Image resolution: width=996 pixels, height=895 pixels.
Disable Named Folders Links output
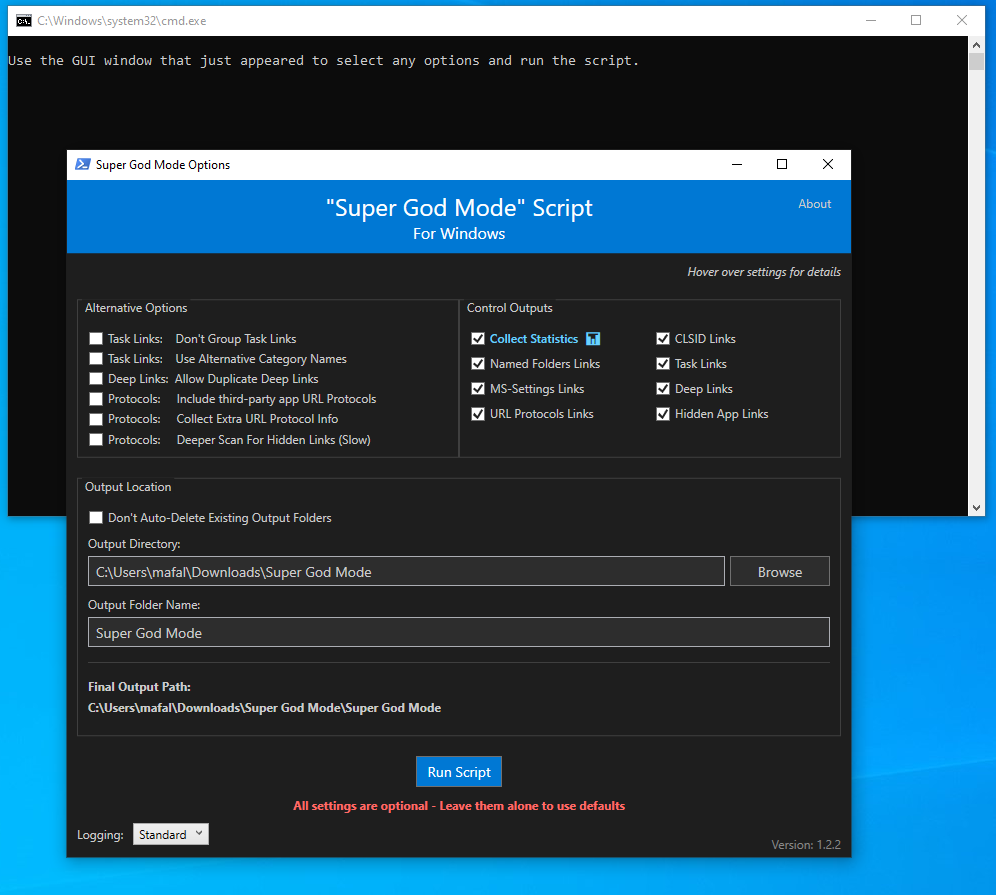click(478, 363)
